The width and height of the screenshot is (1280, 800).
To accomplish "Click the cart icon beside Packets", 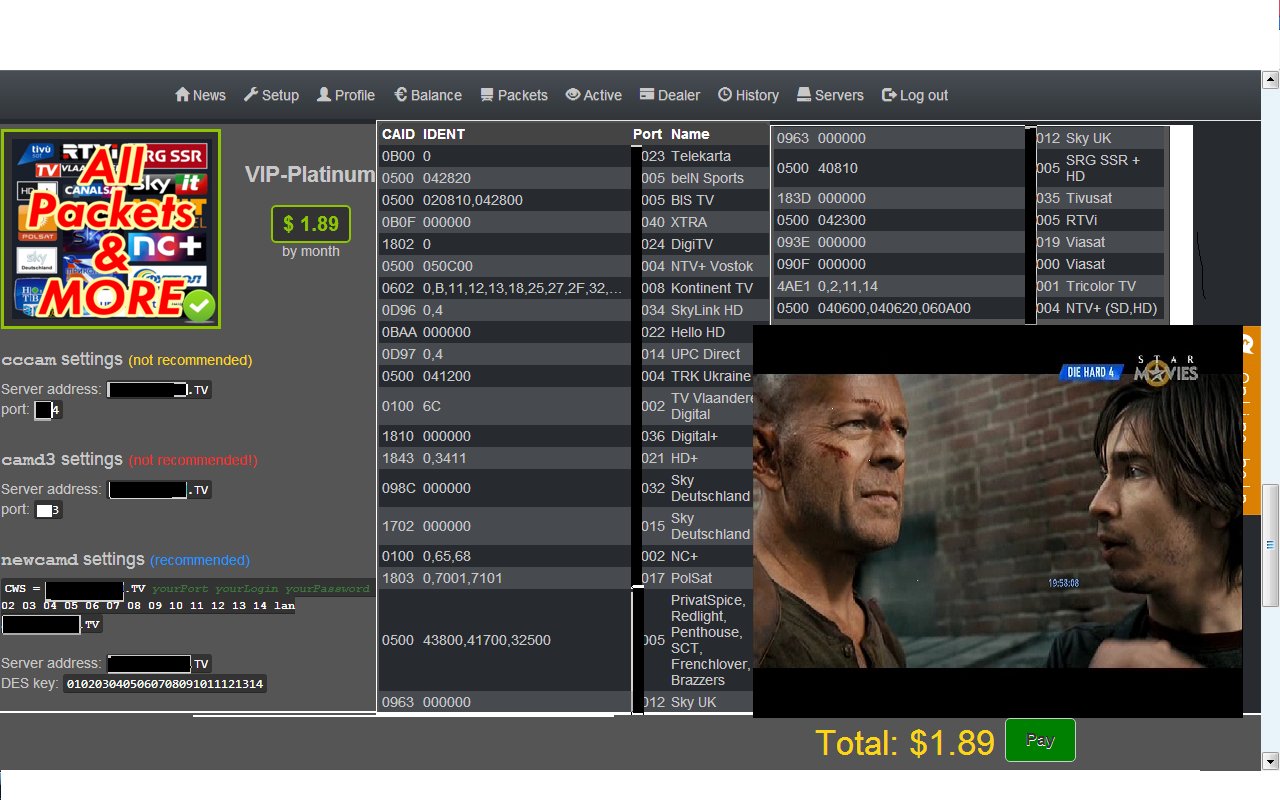I will click(487, 94).
